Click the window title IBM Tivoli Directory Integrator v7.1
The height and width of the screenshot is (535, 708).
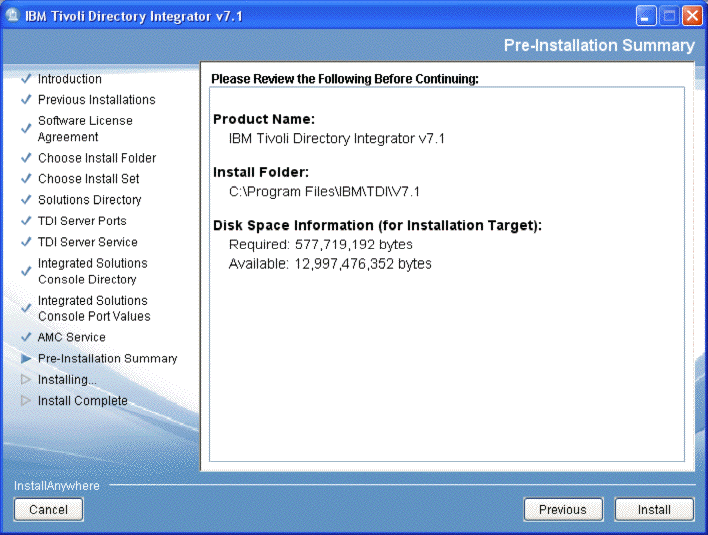pos(134,16)
